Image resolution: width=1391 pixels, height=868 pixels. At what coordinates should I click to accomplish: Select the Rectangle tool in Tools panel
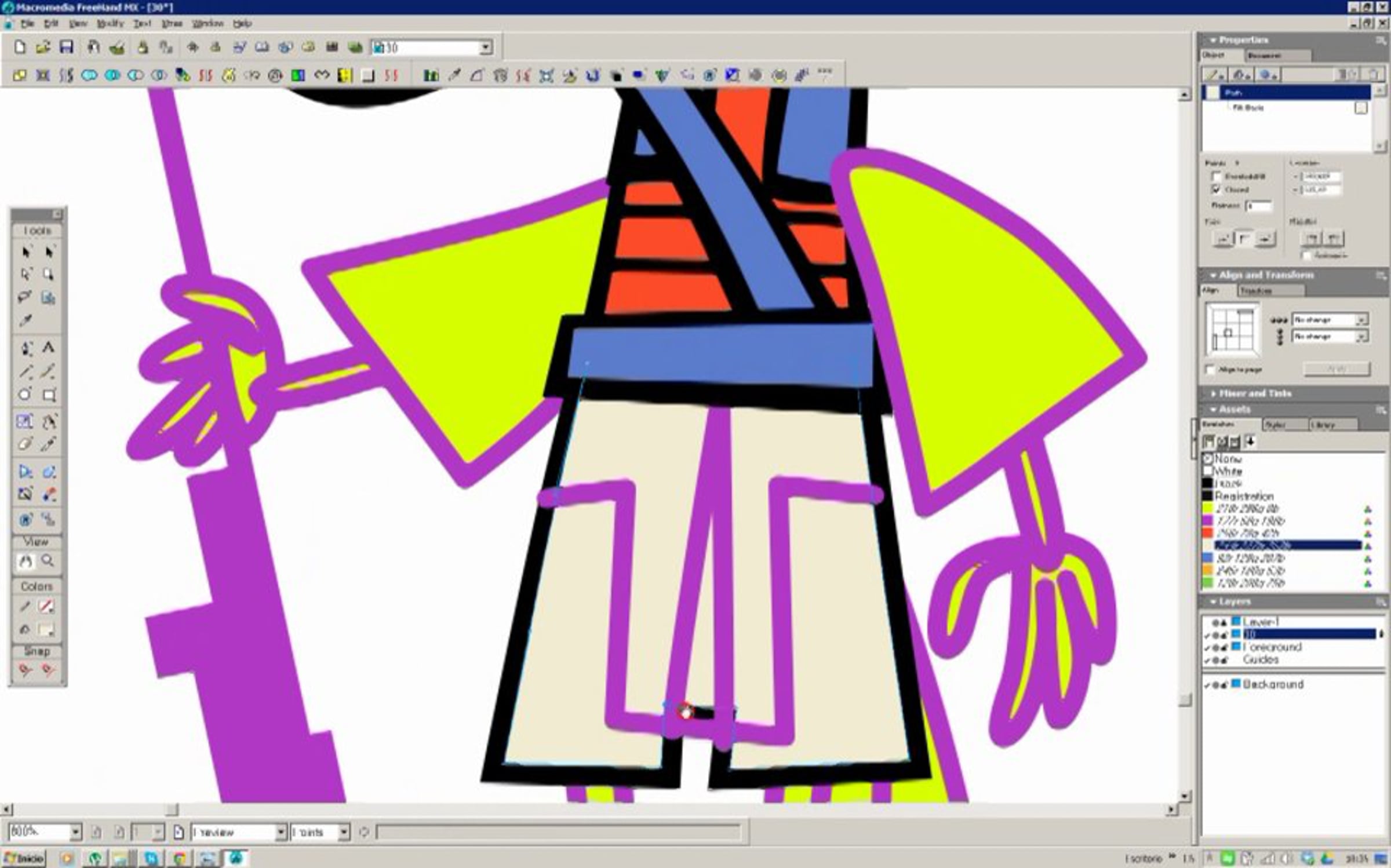click(x=49, y=395)
